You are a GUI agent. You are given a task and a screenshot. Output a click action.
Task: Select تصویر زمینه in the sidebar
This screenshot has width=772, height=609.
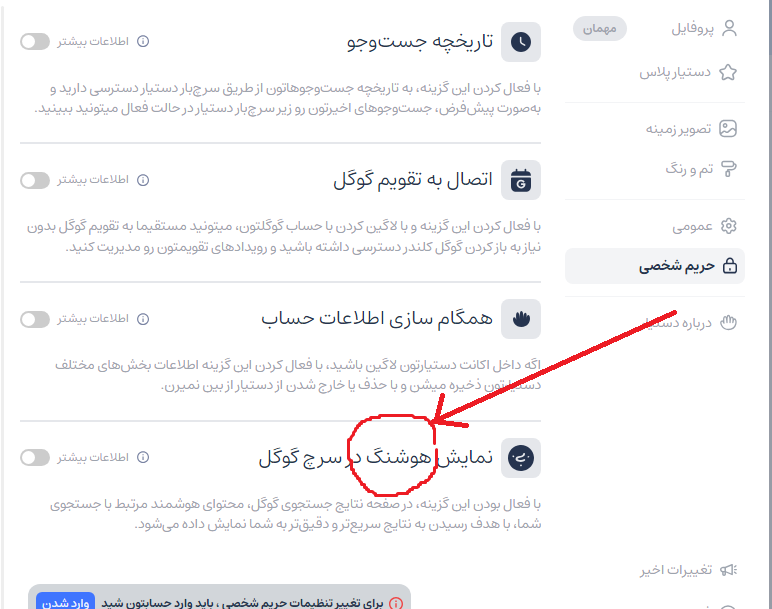691,129
